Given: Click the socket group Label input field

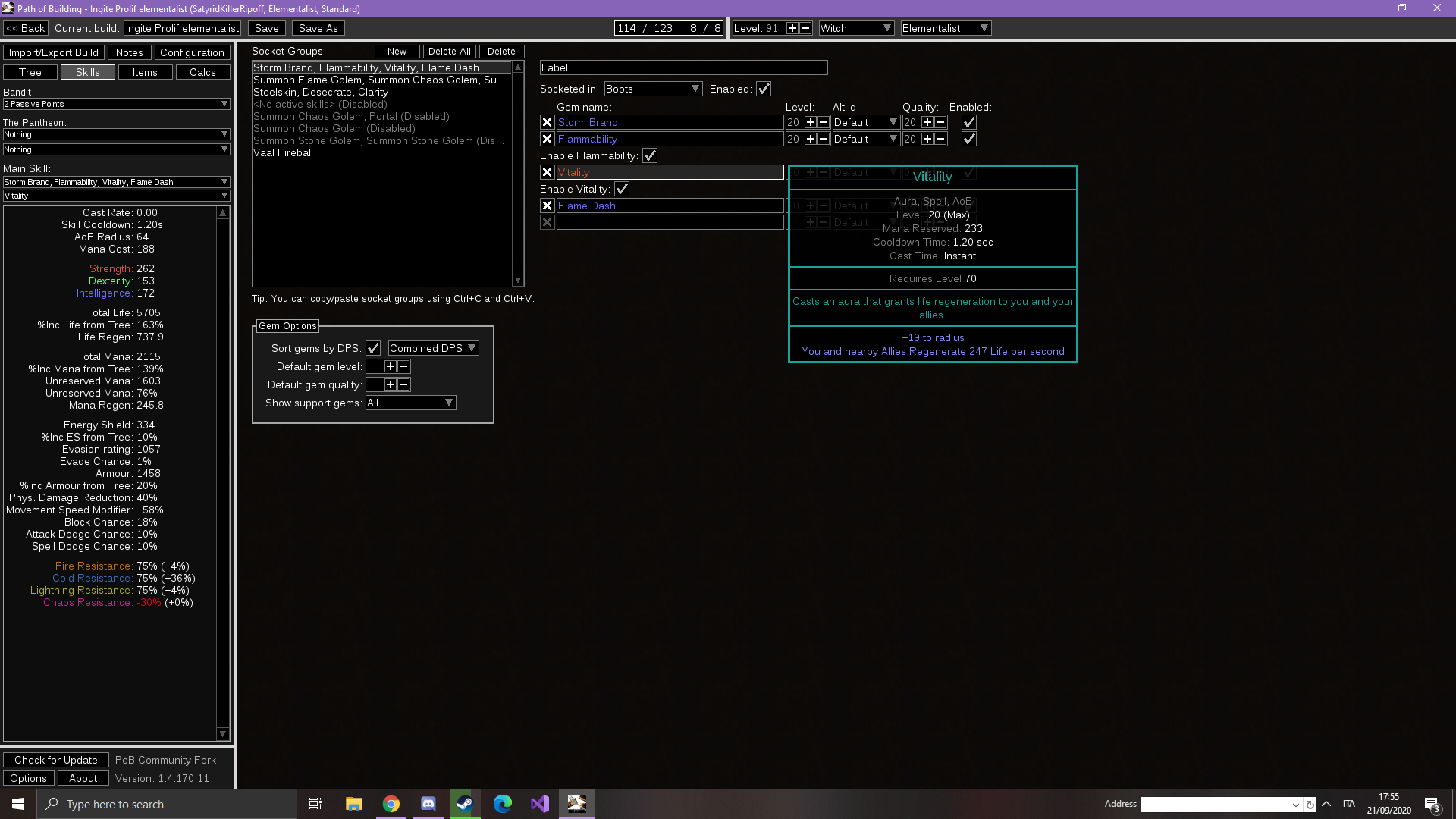Looking at the screenshot, I should (683, 67).
